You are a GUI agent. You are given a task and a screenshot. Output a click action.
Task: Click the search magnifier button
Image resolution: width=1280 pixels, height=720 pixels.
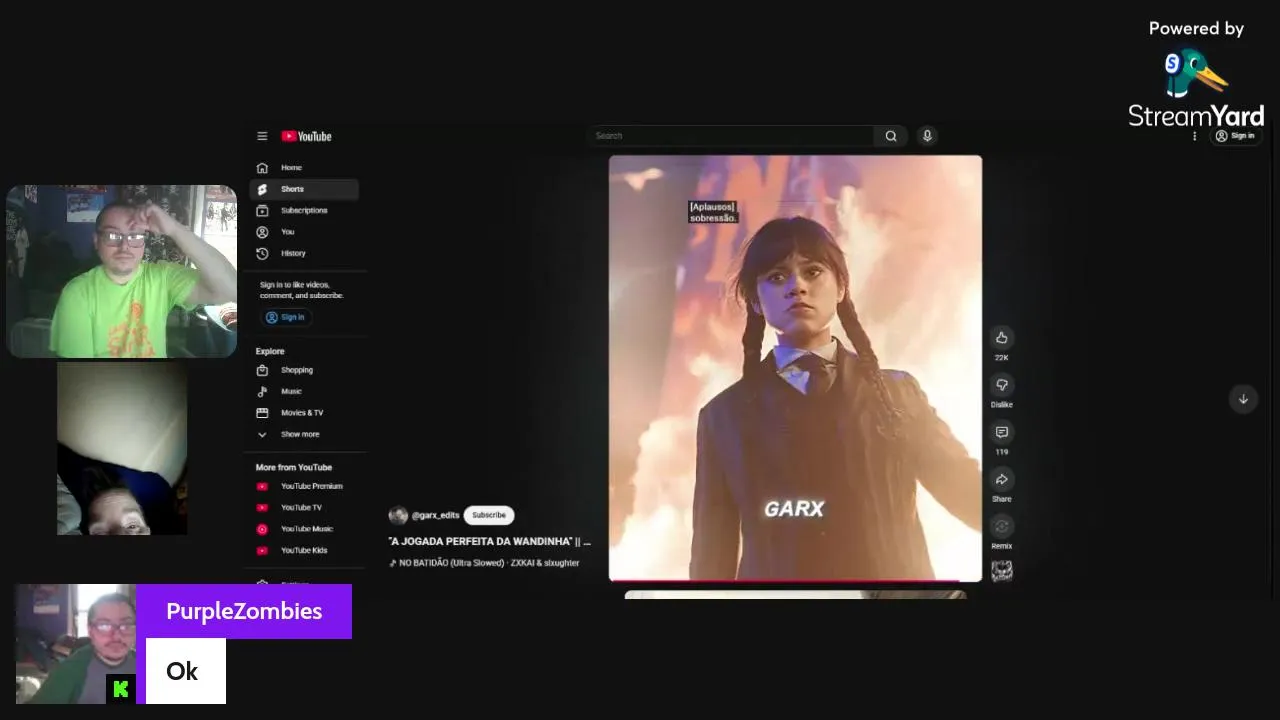click(x=891, y=136)
